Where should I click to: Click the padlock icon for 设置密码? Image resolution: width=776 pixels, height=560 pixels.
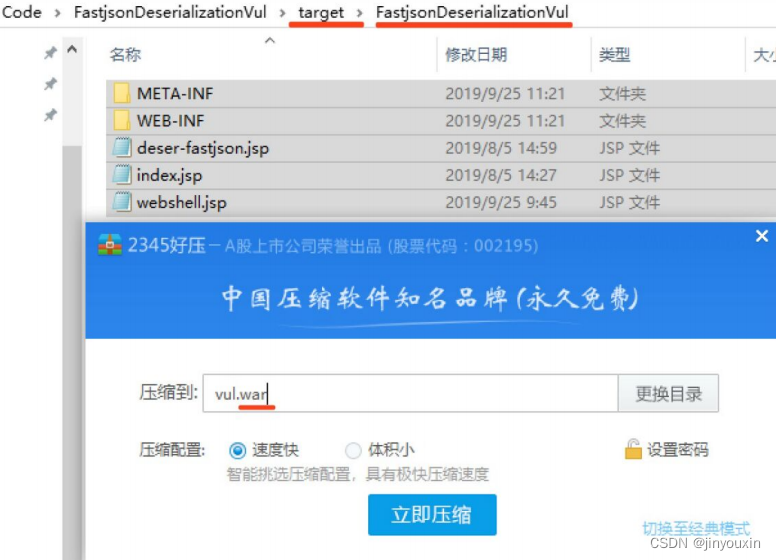click(x=633, y=449)
